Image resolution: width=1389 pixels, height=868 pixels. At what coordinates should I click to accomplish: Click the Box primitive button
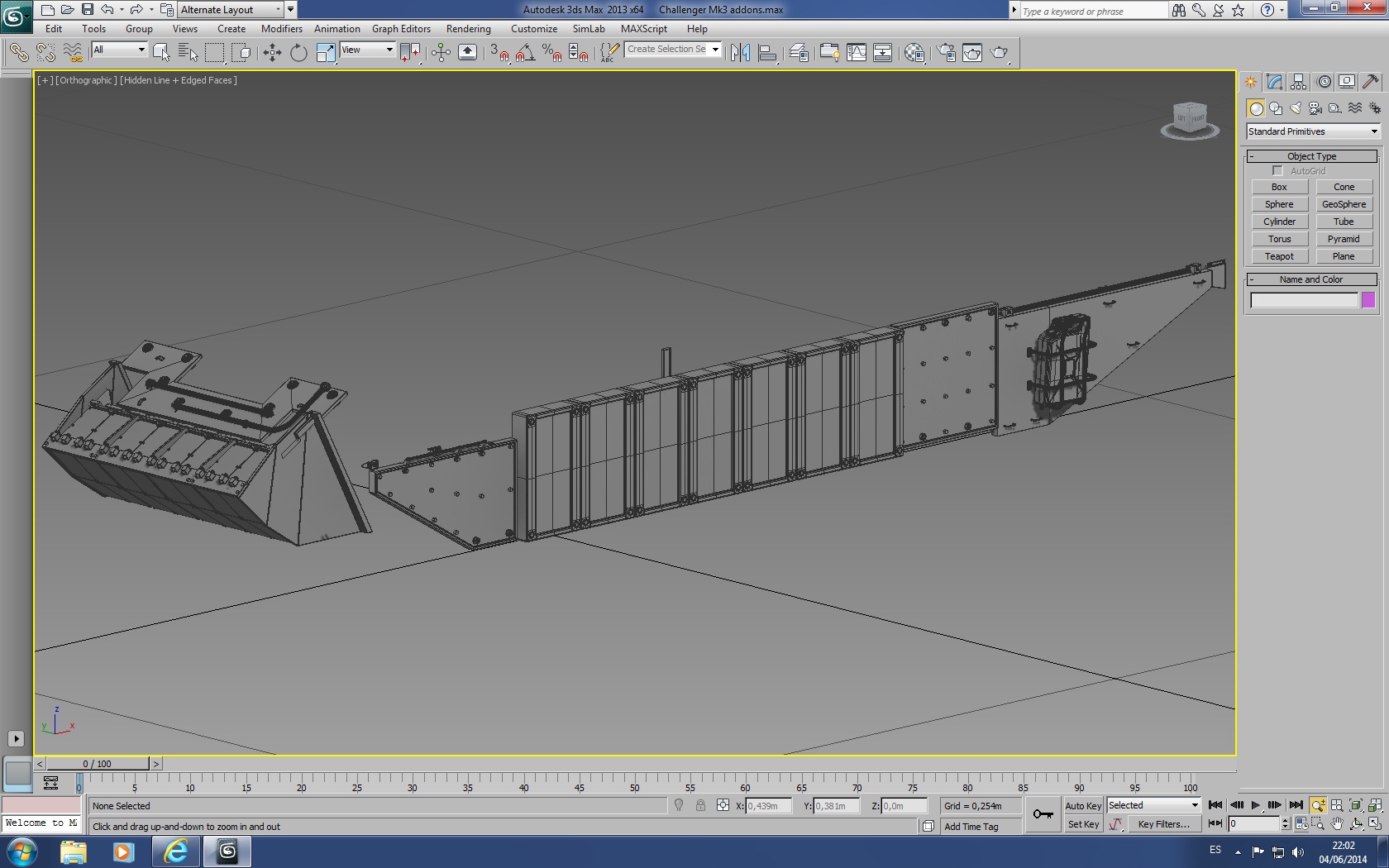coord(1279,187)
